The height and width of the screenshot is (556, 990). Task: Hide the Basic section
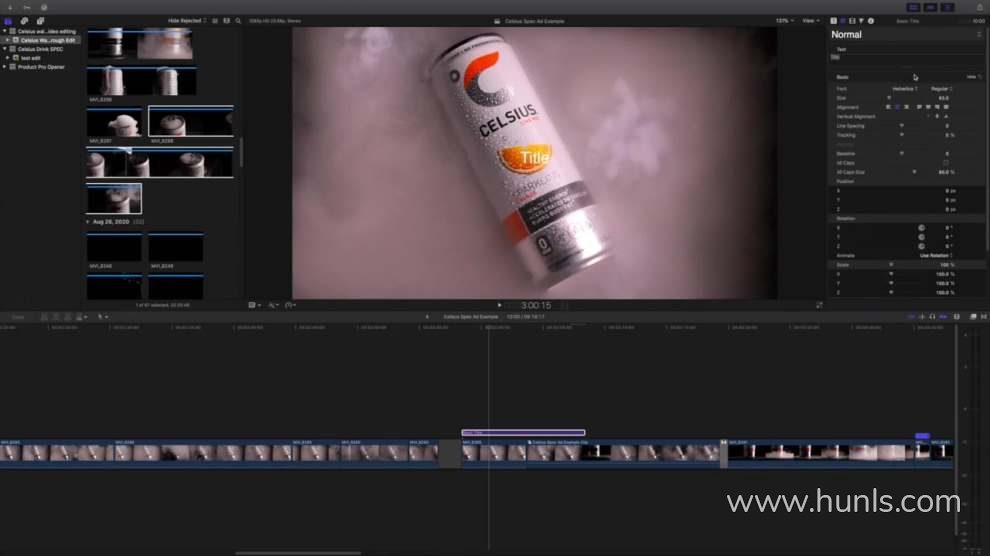coord(971,77)
